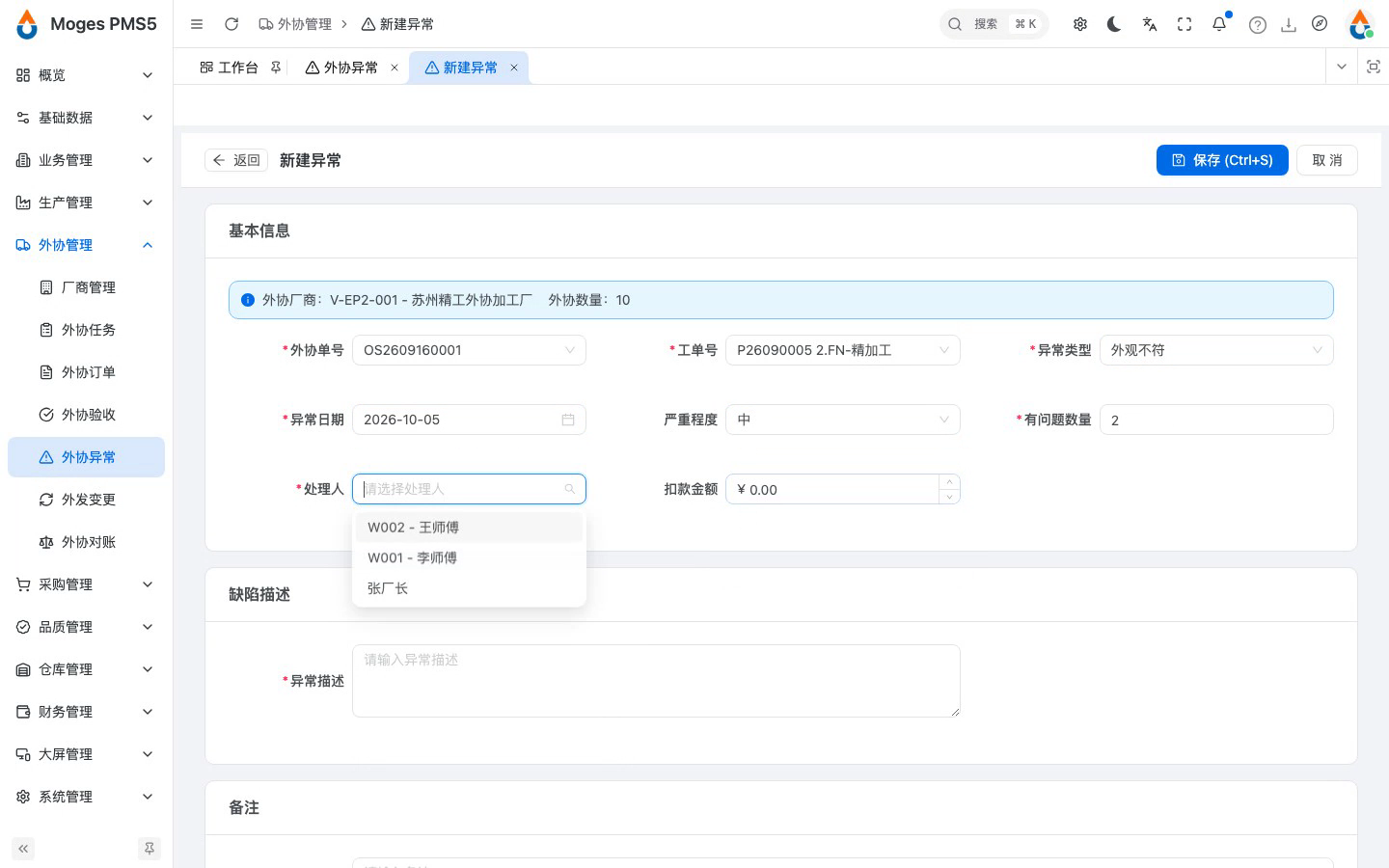
Task: Click the 异常描述 text area
Action: pos(656,681)
